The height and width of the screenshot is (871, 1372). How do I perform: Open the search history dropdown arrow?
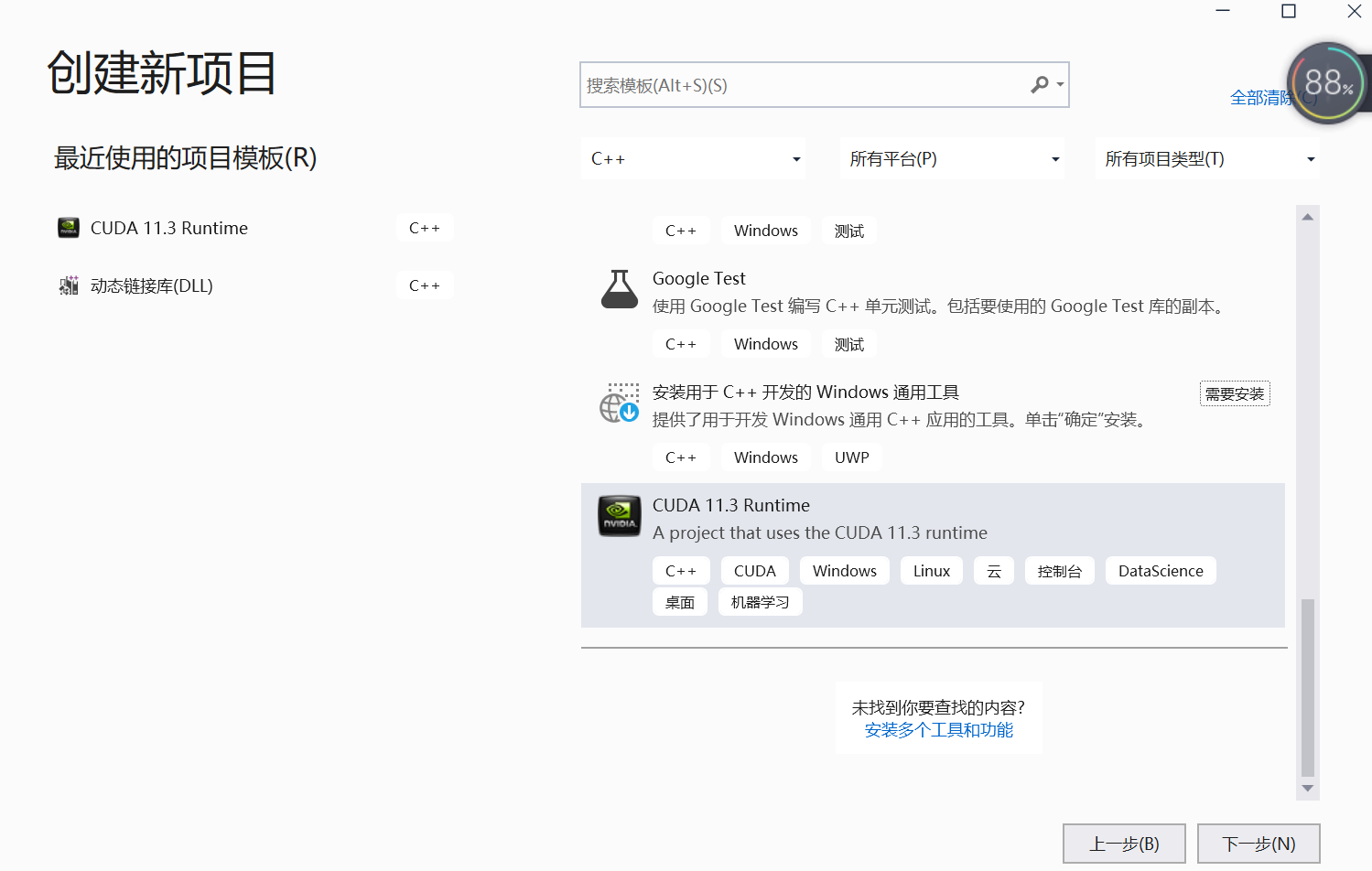click(x=1061, y=84)
